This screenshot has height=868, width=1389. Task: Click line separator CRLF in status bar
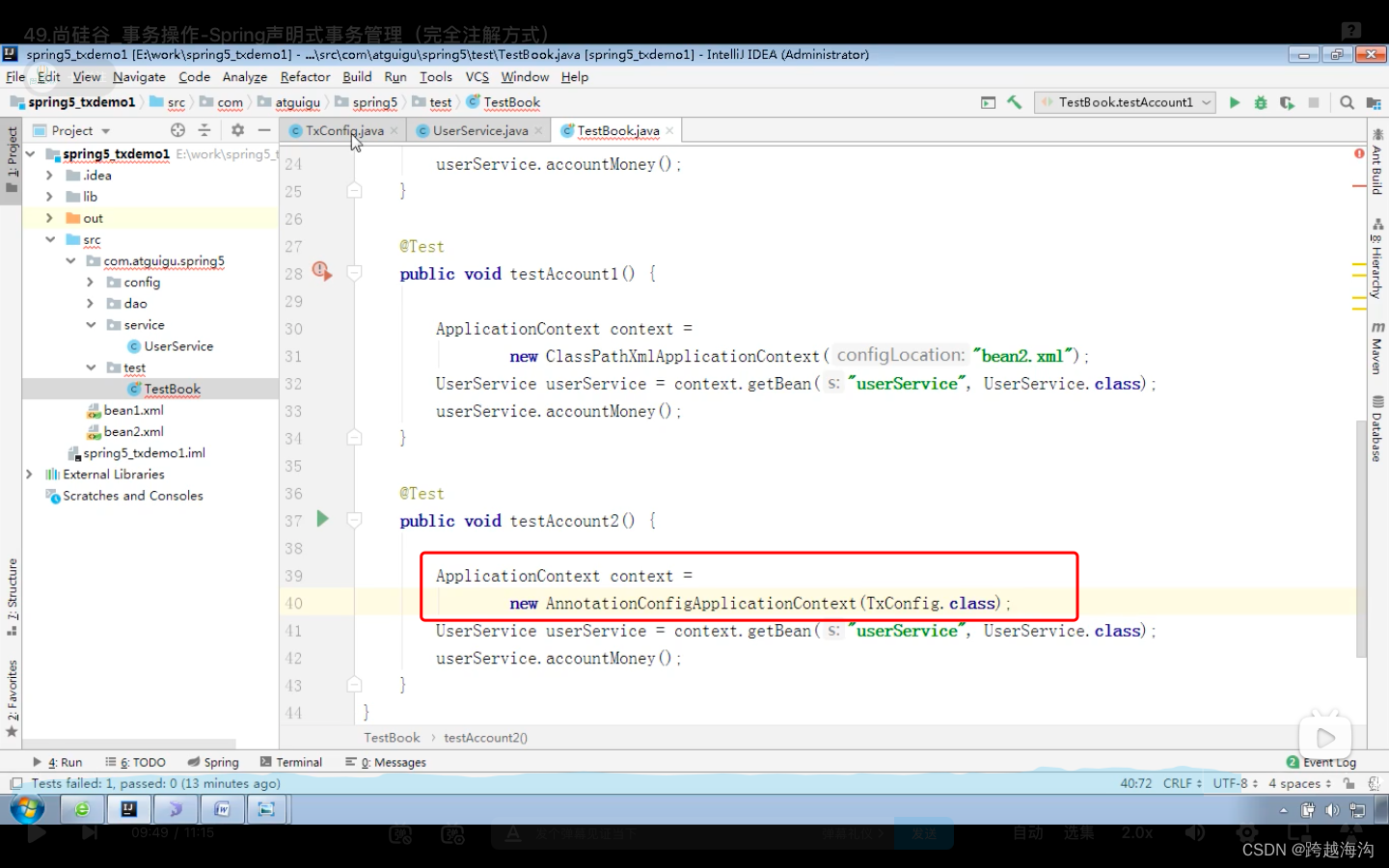(x=1182, y=783)
